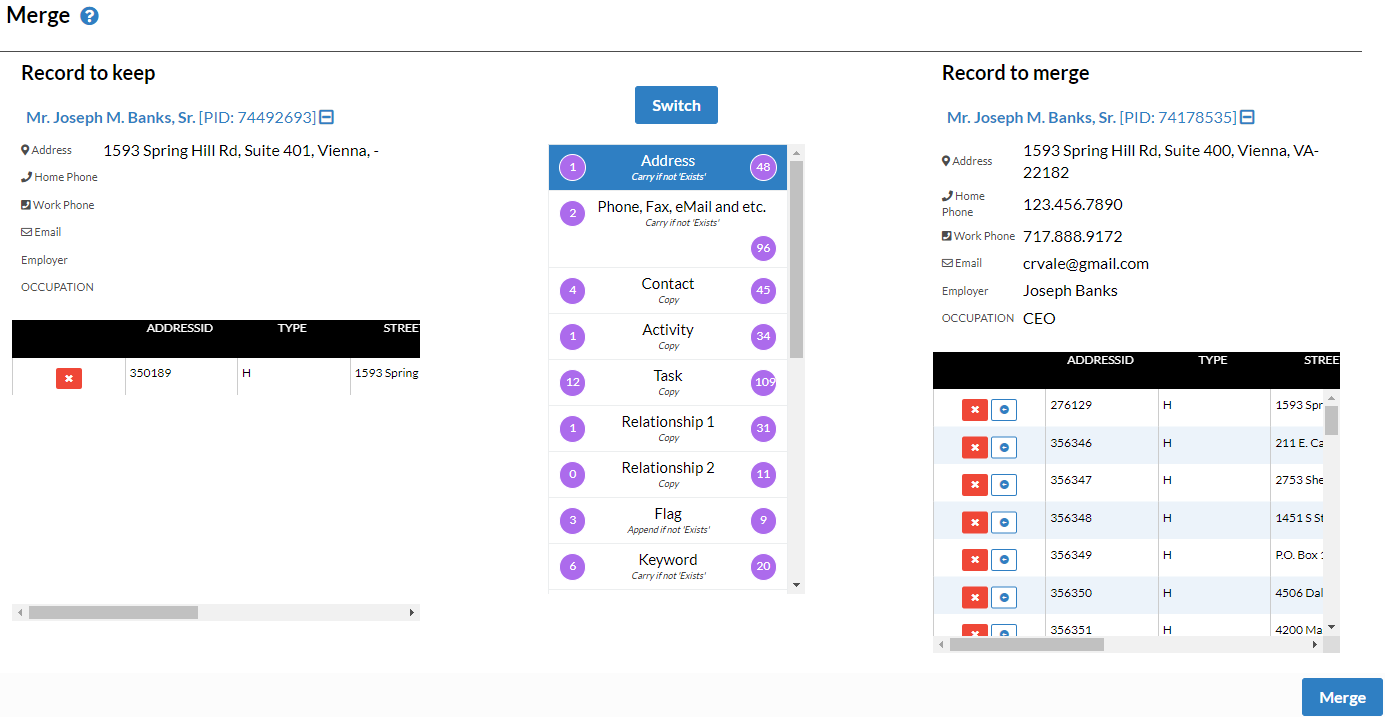This screenshot has width=1385, height=717.
Task: Click red delete icon for address 356349
Action: pyautogui.click(x=974, y=560)
